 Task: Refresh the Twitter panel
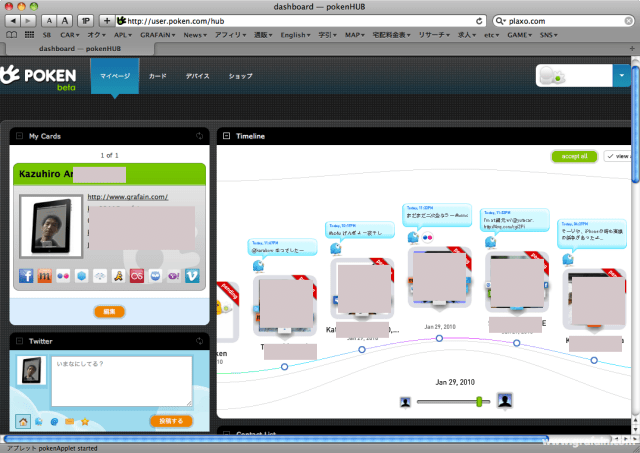click(x=200, y=341)
